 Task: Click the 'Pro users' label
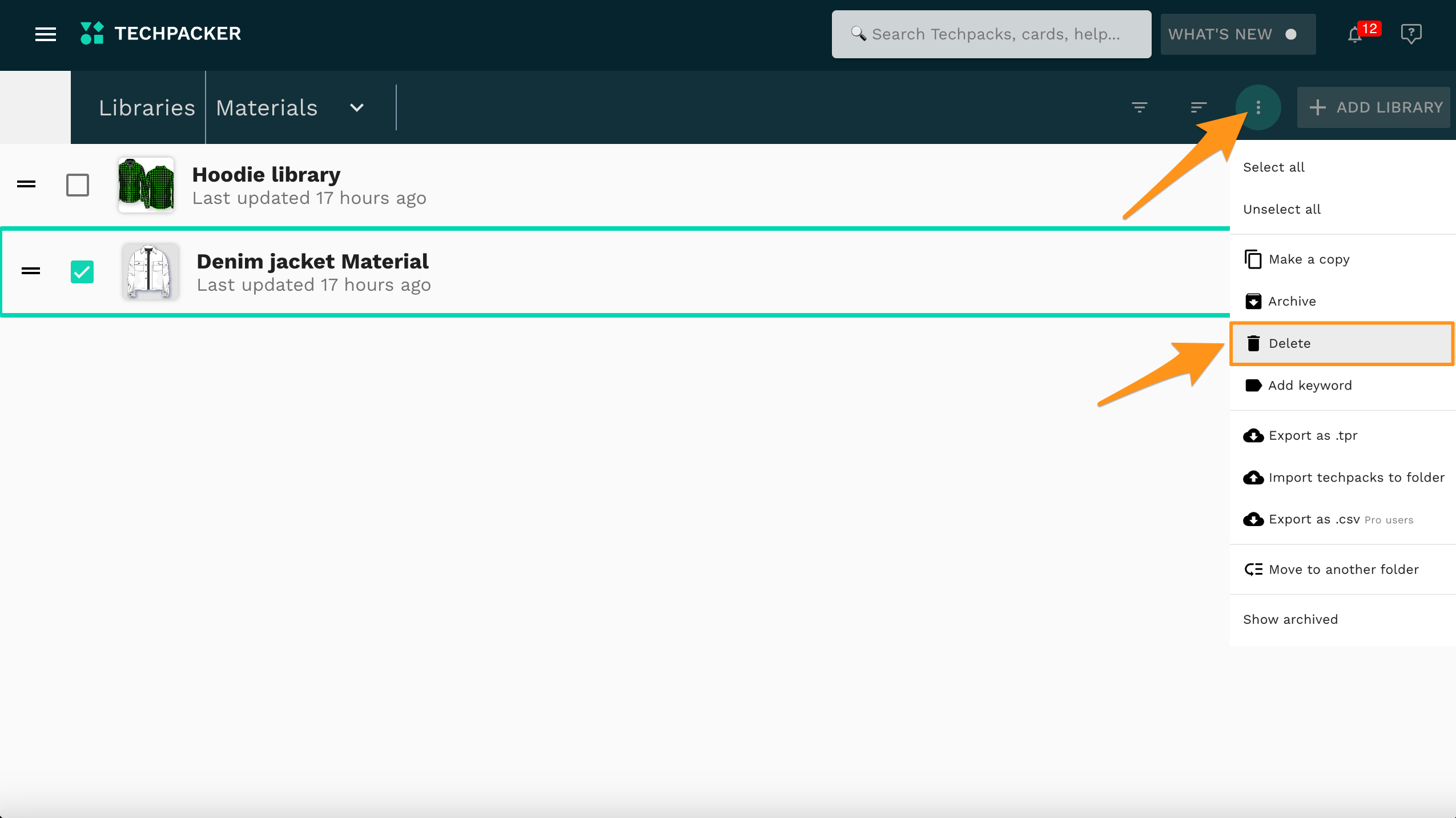coord(1389,520)
